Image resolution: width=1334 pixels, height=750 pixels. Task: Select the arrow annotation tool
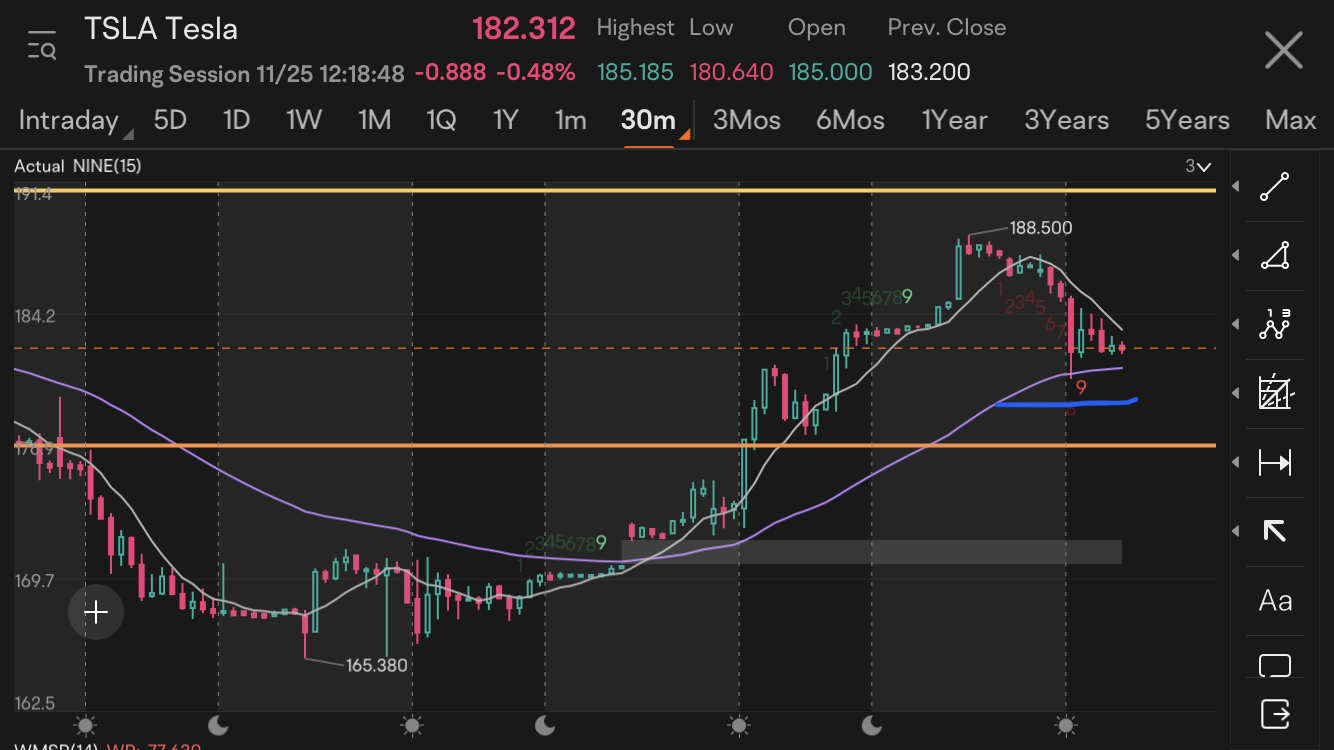tap(1275, 531)
